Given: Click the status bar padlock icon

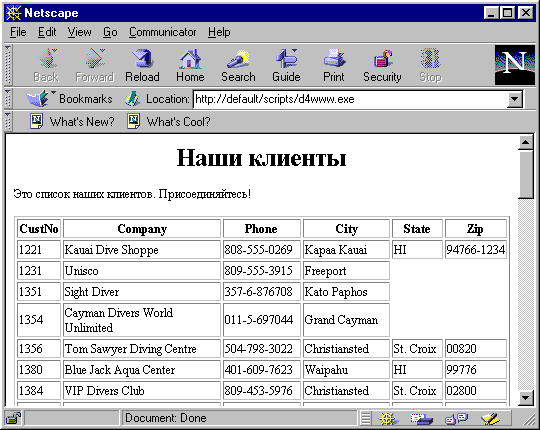Looking at the screenshot, I should tap(13, 418).
